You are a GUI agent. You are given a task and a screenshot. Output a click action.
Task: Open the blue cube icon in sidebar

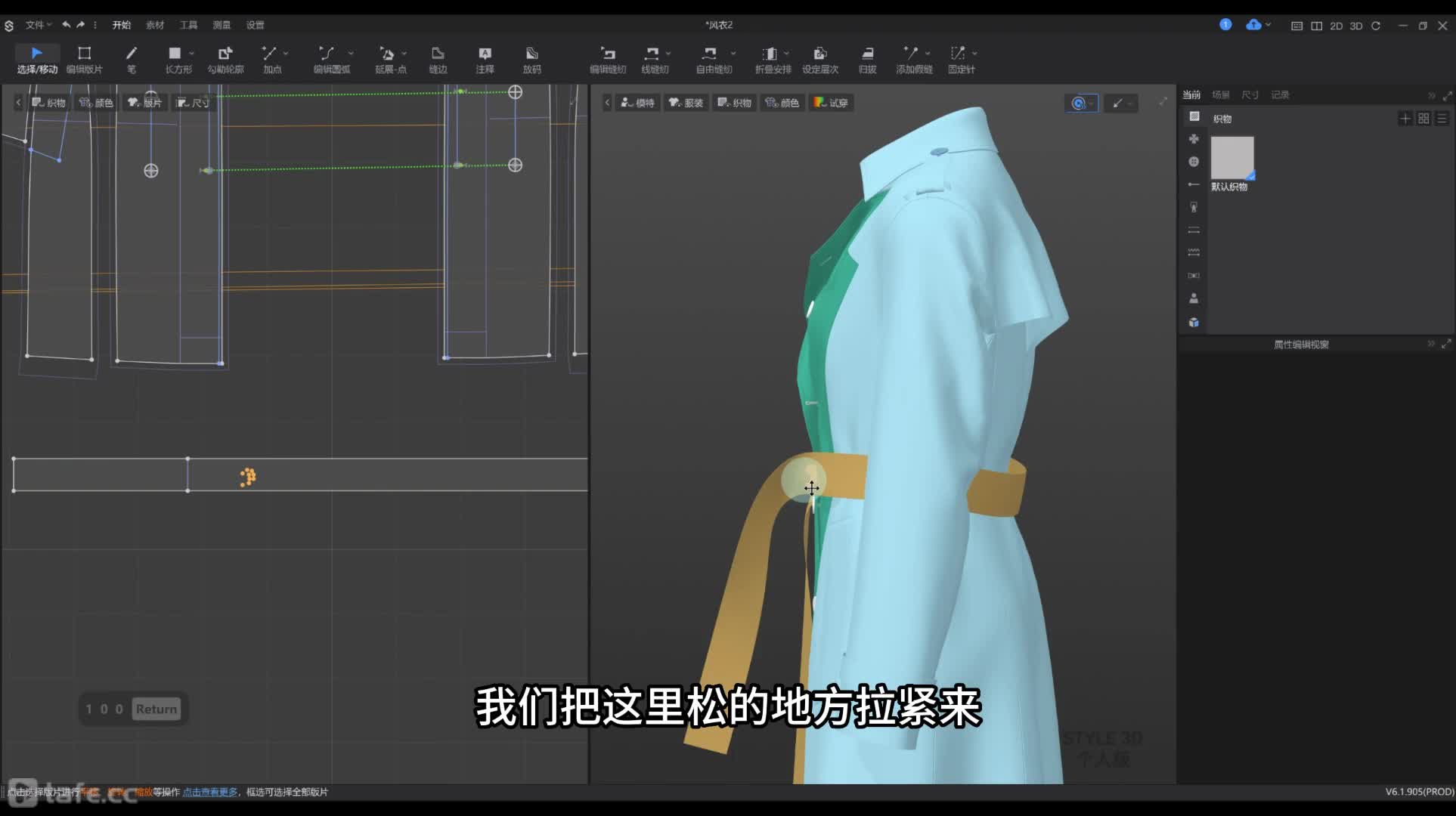[1194, 323]
